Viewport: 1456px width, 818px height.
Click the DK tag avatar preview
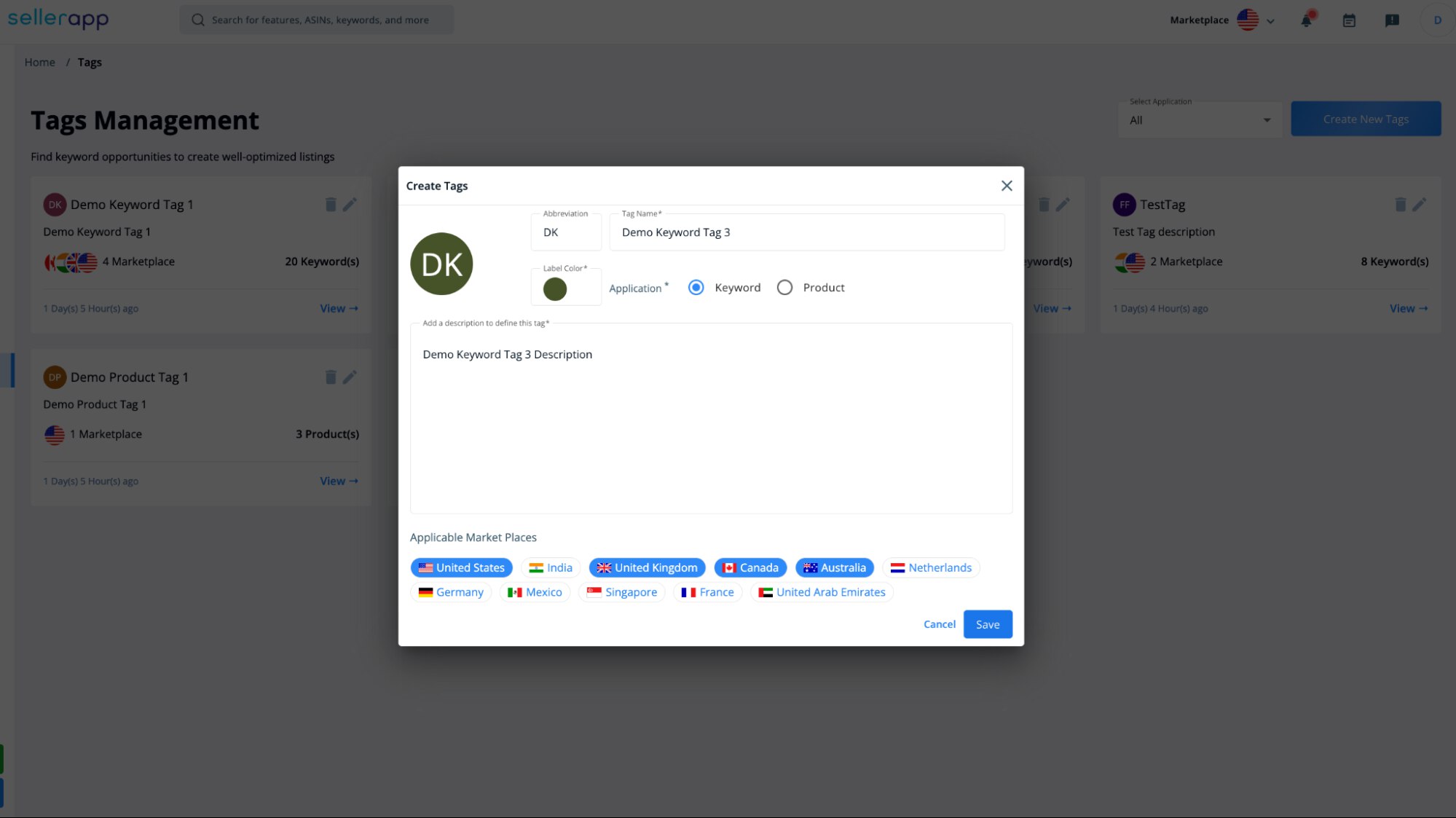(441, 264)
